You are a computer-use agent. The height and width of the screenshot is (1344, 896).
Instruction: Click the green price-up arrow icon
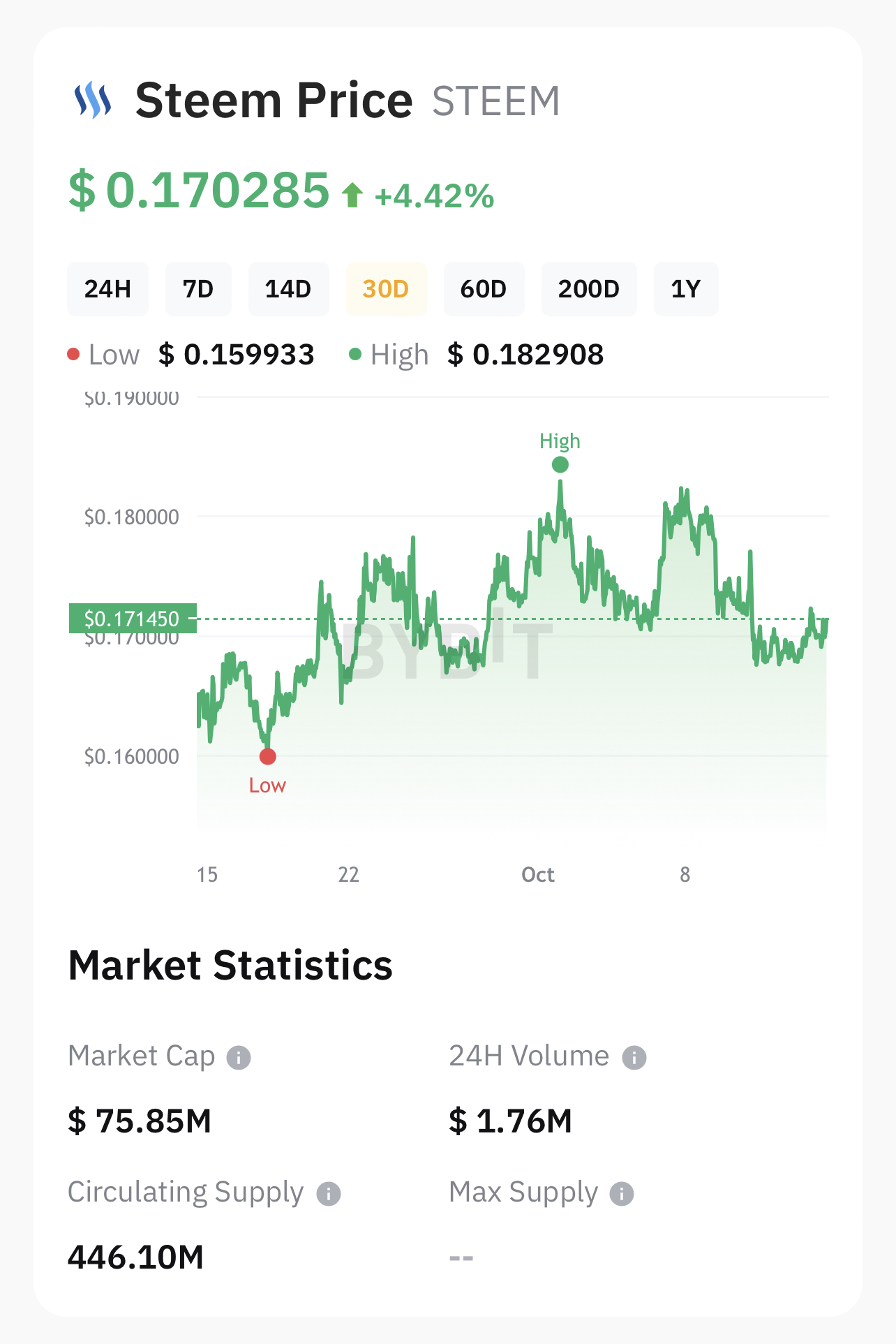tap(352, 195)
